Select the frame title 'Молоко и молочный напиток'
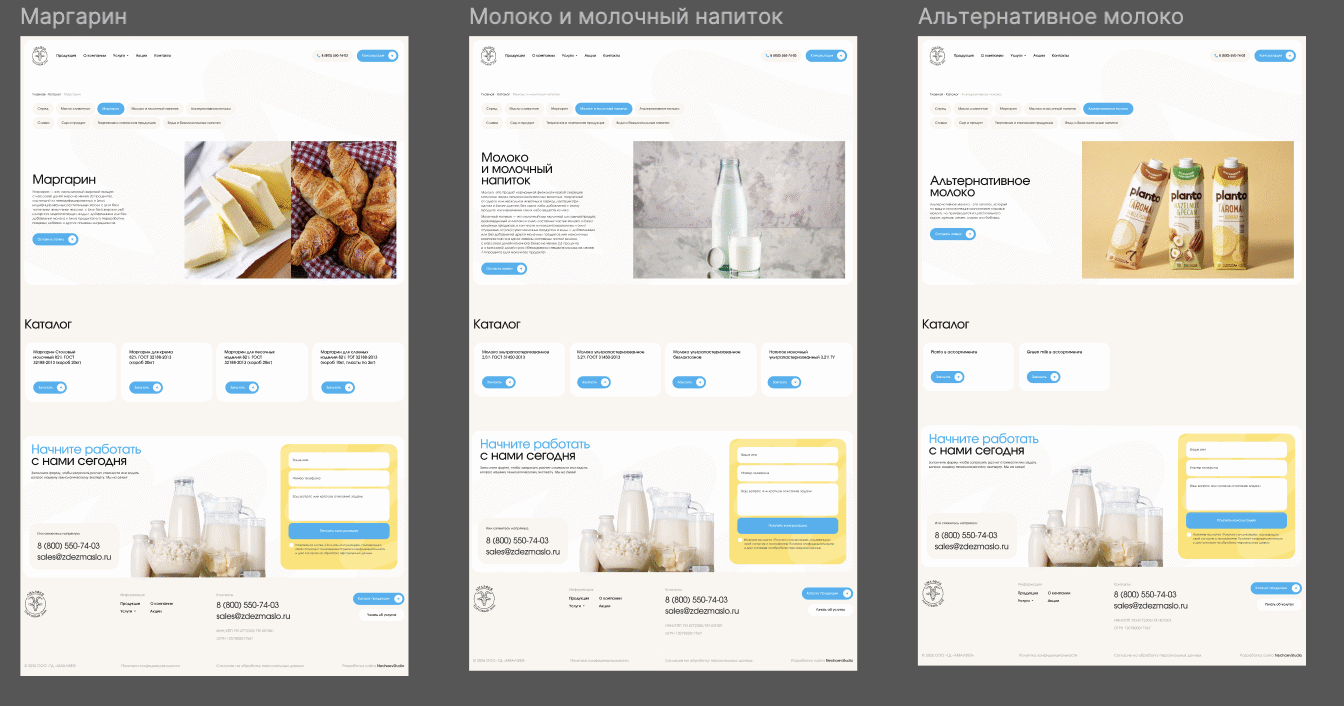The width and height of the screenshot is (1344, 706). tap(626, 17)
